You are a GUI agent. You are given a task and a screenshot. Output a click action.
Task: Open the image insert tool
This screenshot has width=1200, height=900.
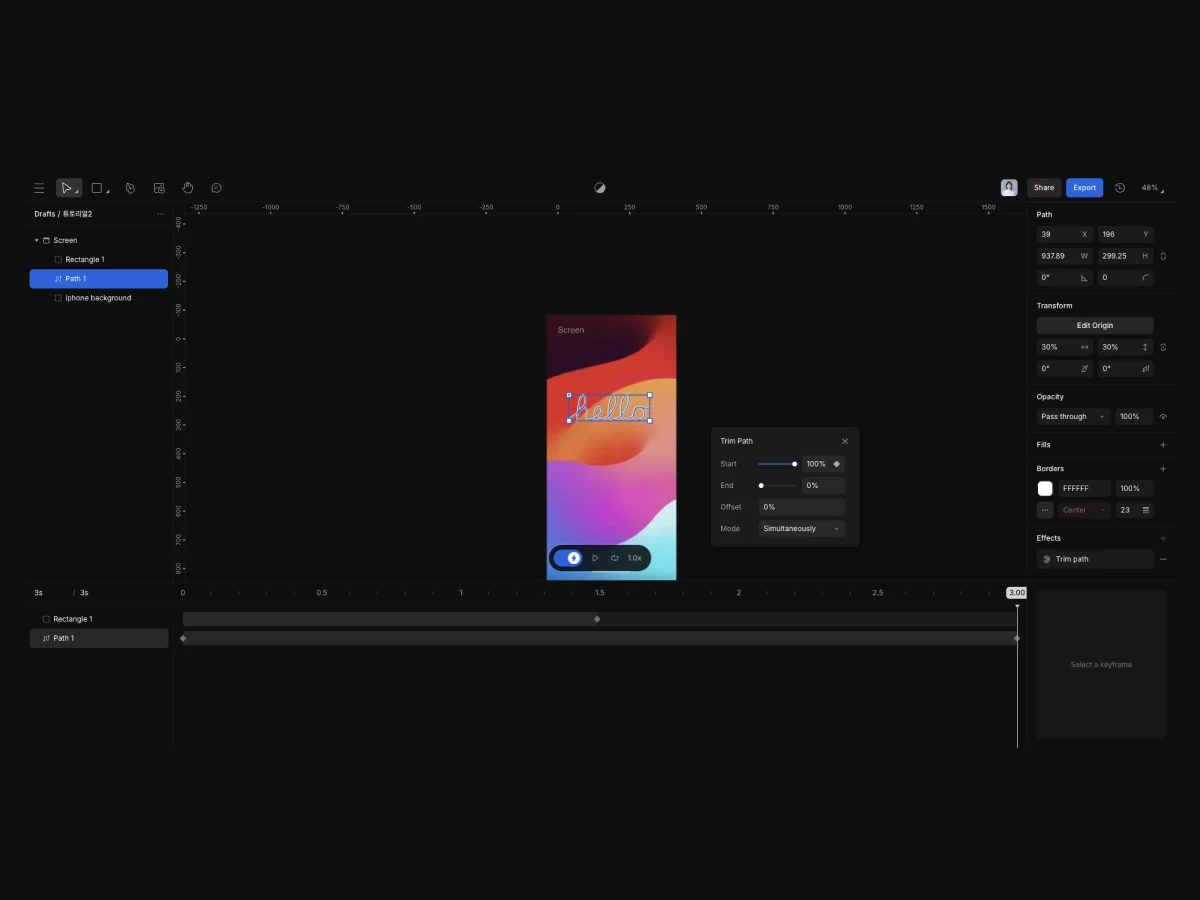[x=159, y=188]
